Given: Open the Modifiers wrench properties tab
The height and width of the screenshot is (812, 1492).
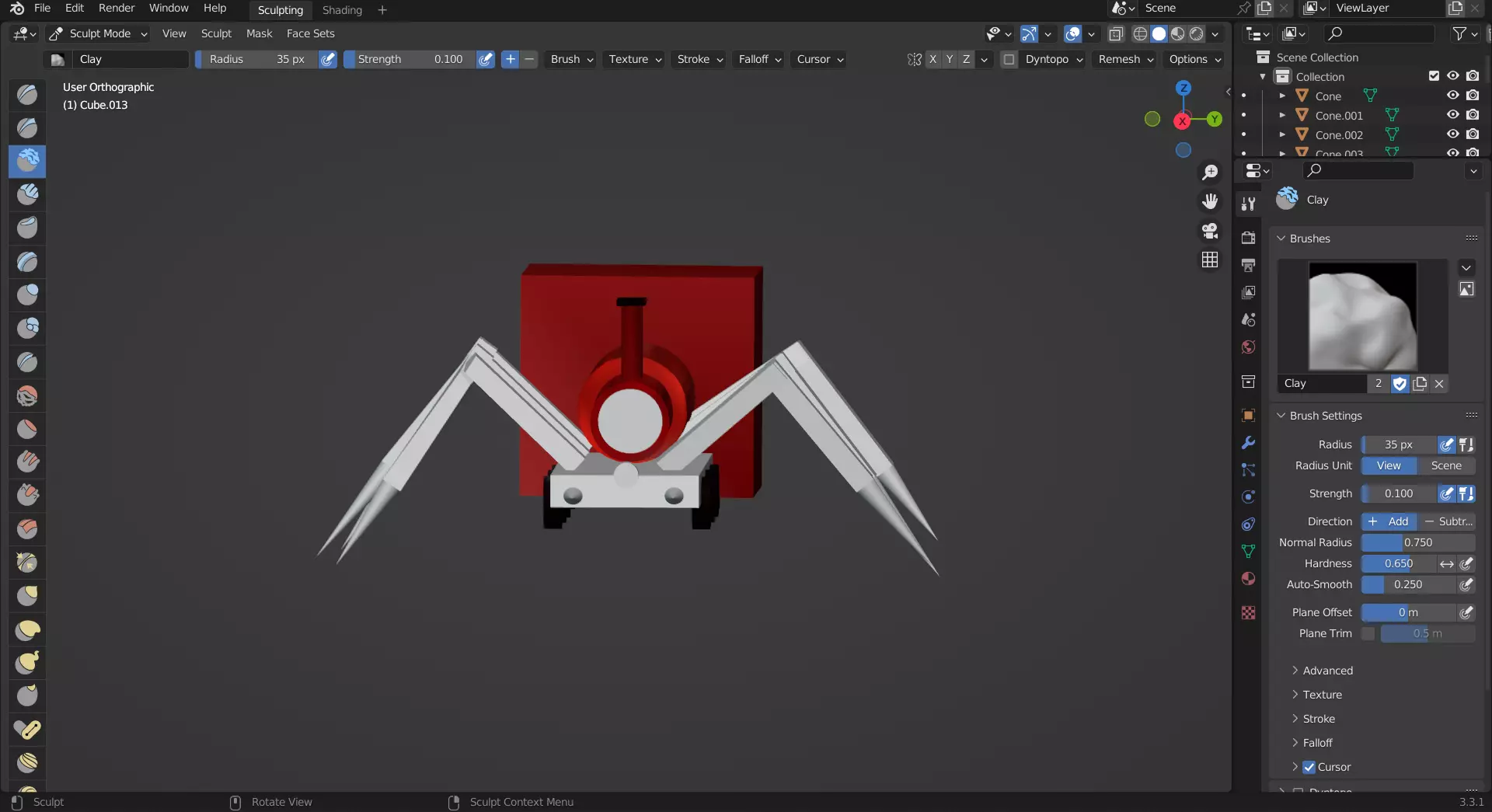Looking at the screenshot, I should tap(1249, 443).
